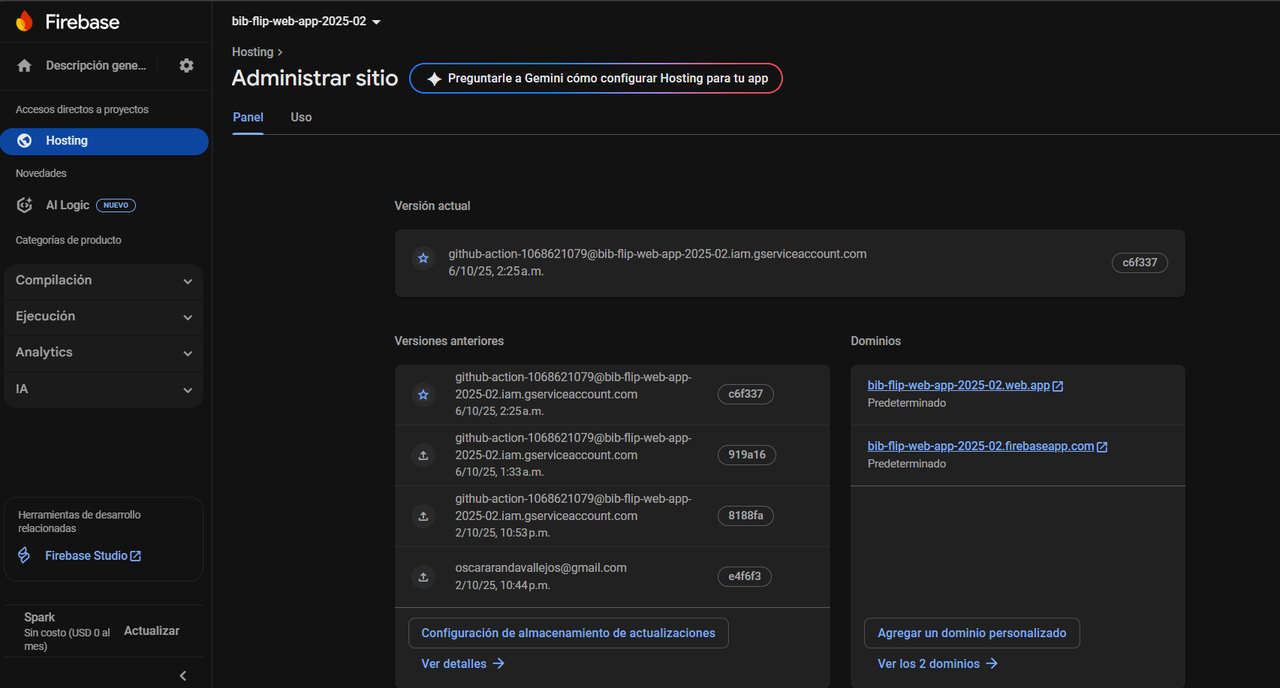Click the AI Logic sparkle icon
1280x688 pixels.
25,205
